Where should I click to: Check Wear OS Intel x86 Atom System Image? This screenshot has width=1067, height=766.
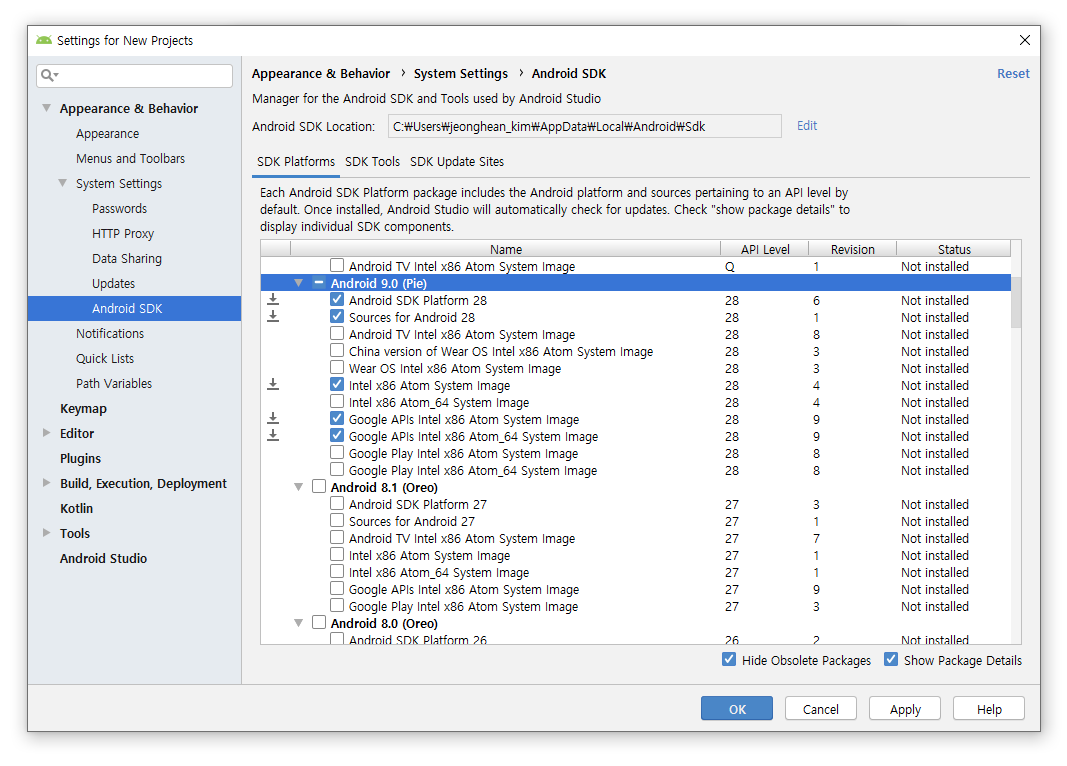tap(337, 367)
